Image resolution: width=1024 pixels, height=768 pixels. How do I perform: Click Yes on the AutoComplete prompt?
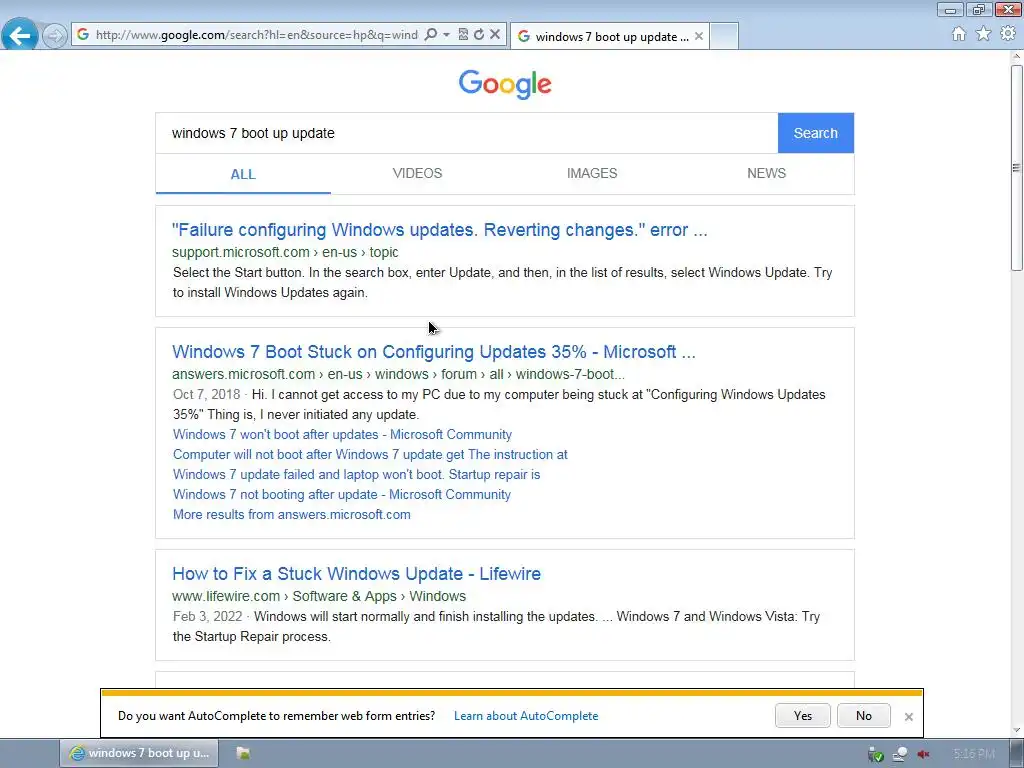coord(803,716)
